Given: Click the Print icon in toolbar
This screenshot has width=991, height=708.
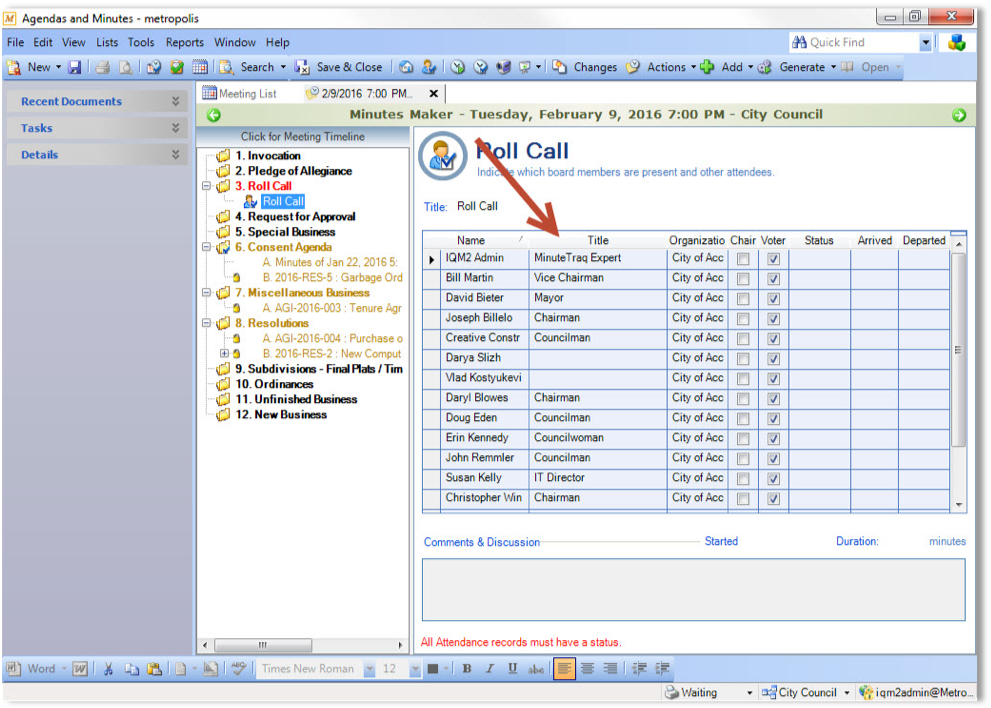Looking at the screenshot, I should [102, 67].
